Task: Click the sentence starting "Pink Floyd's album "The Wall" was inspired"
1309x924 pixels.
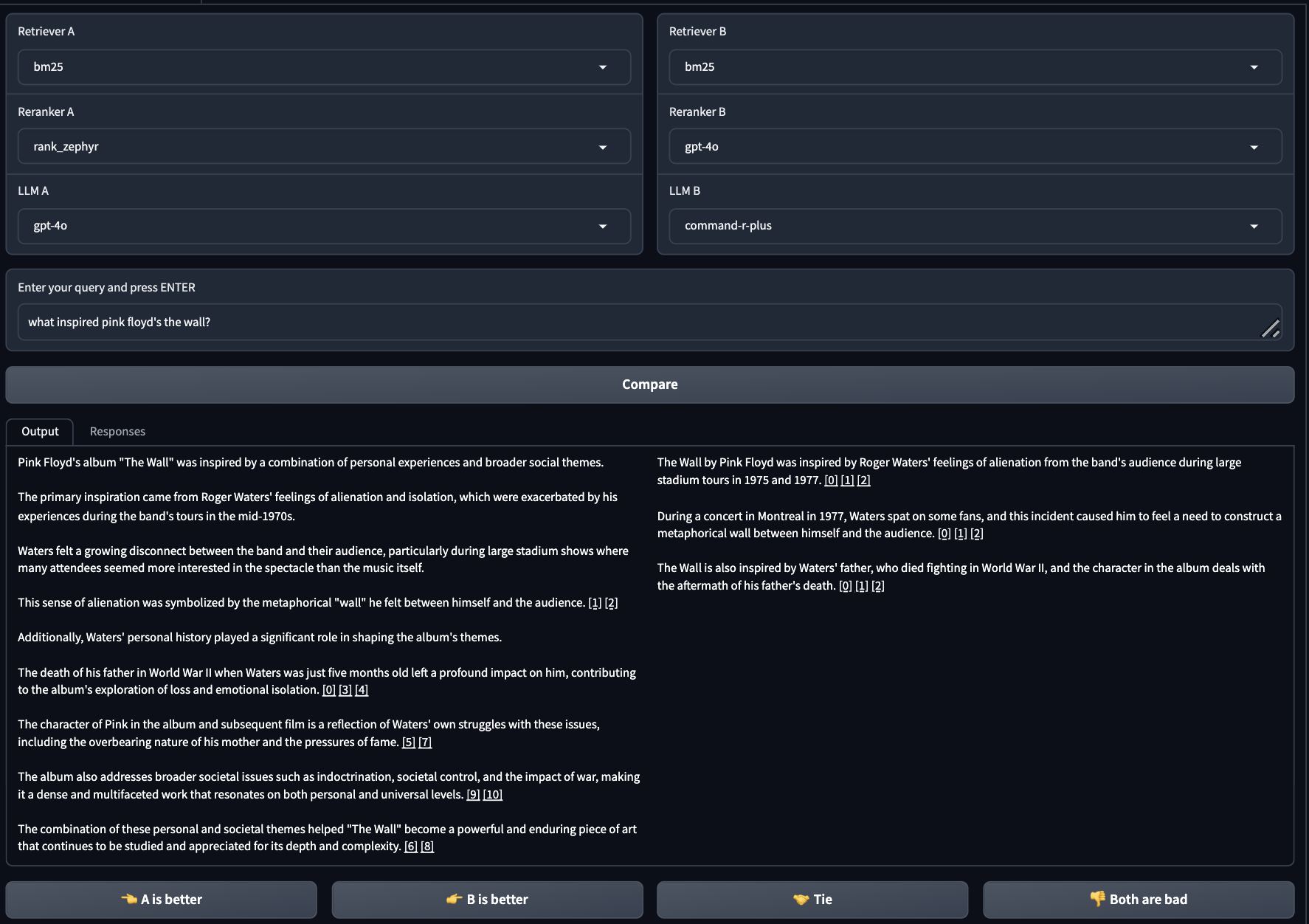Action: point(311,463)
